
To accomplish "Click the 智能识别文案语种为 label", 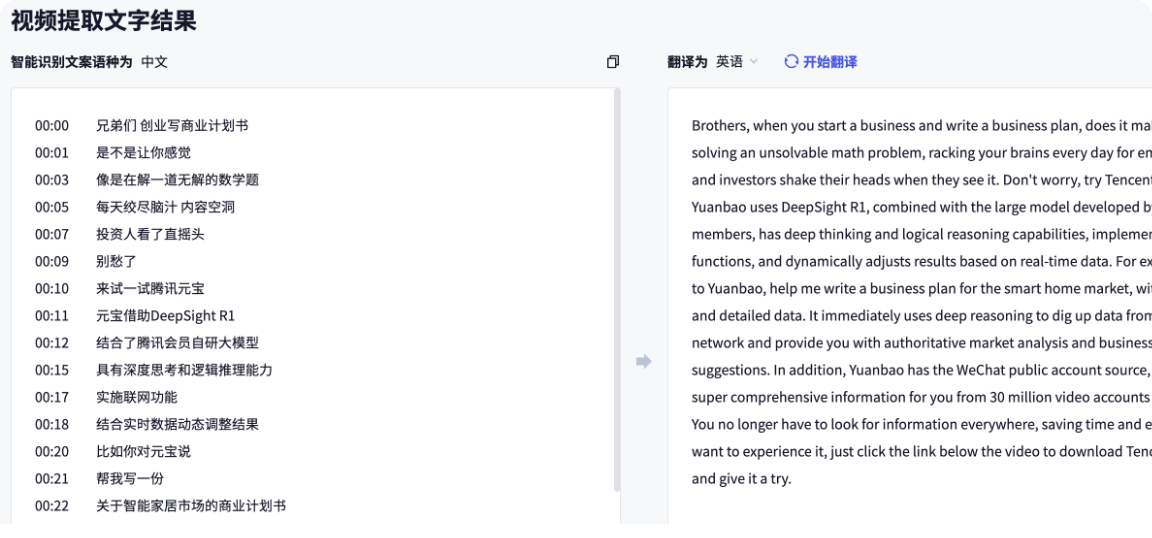I will [x=71, y=62].
